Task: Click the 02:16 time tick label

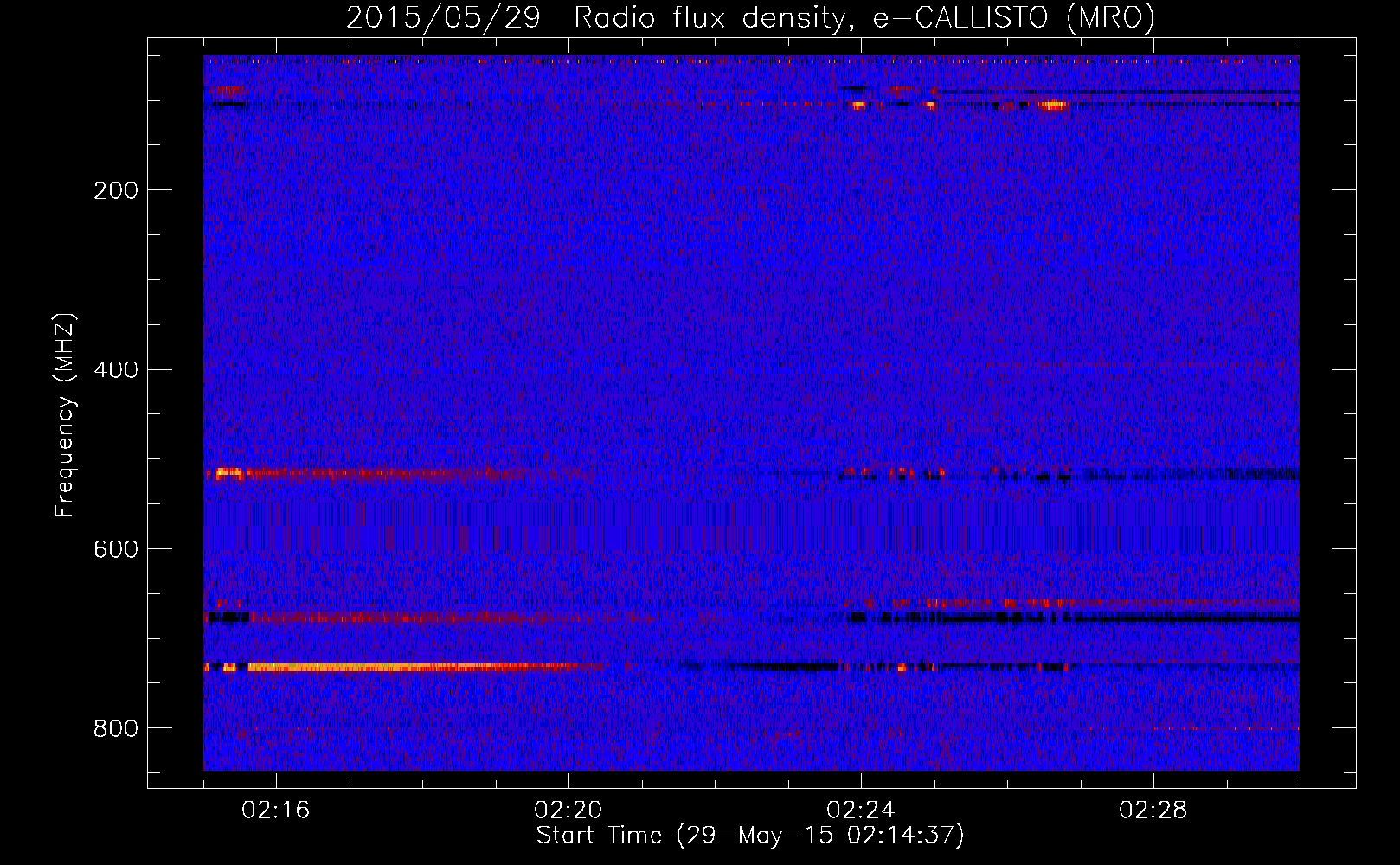Action: pos(276,810)
